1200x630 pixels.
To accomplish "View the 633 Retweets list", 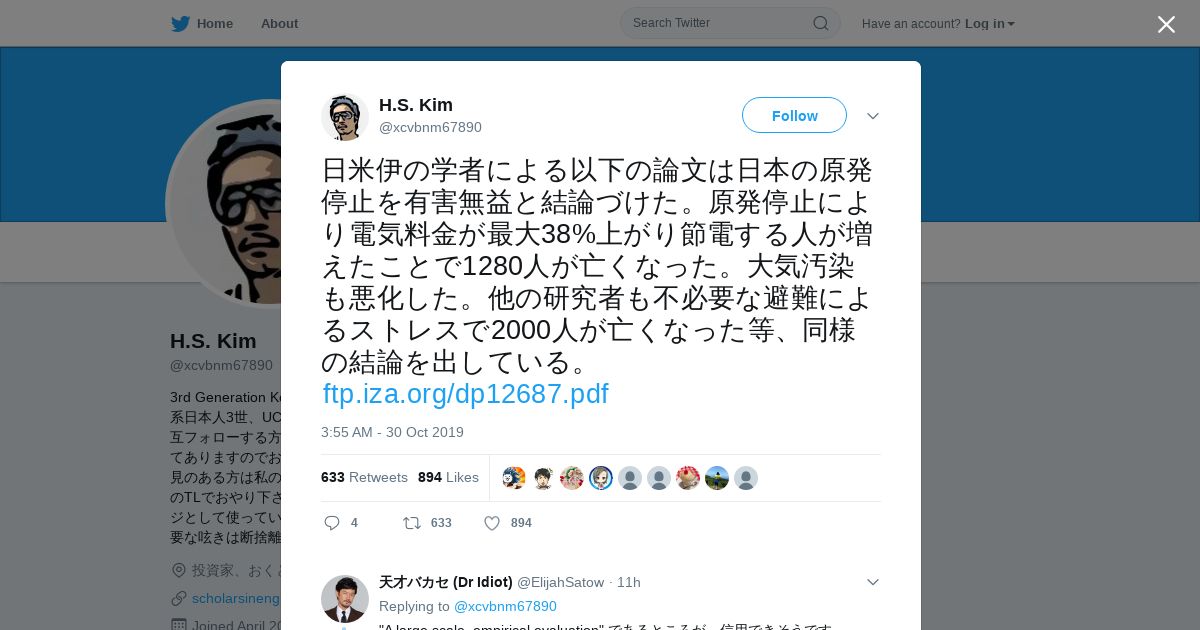I will [x=364, y=478].
